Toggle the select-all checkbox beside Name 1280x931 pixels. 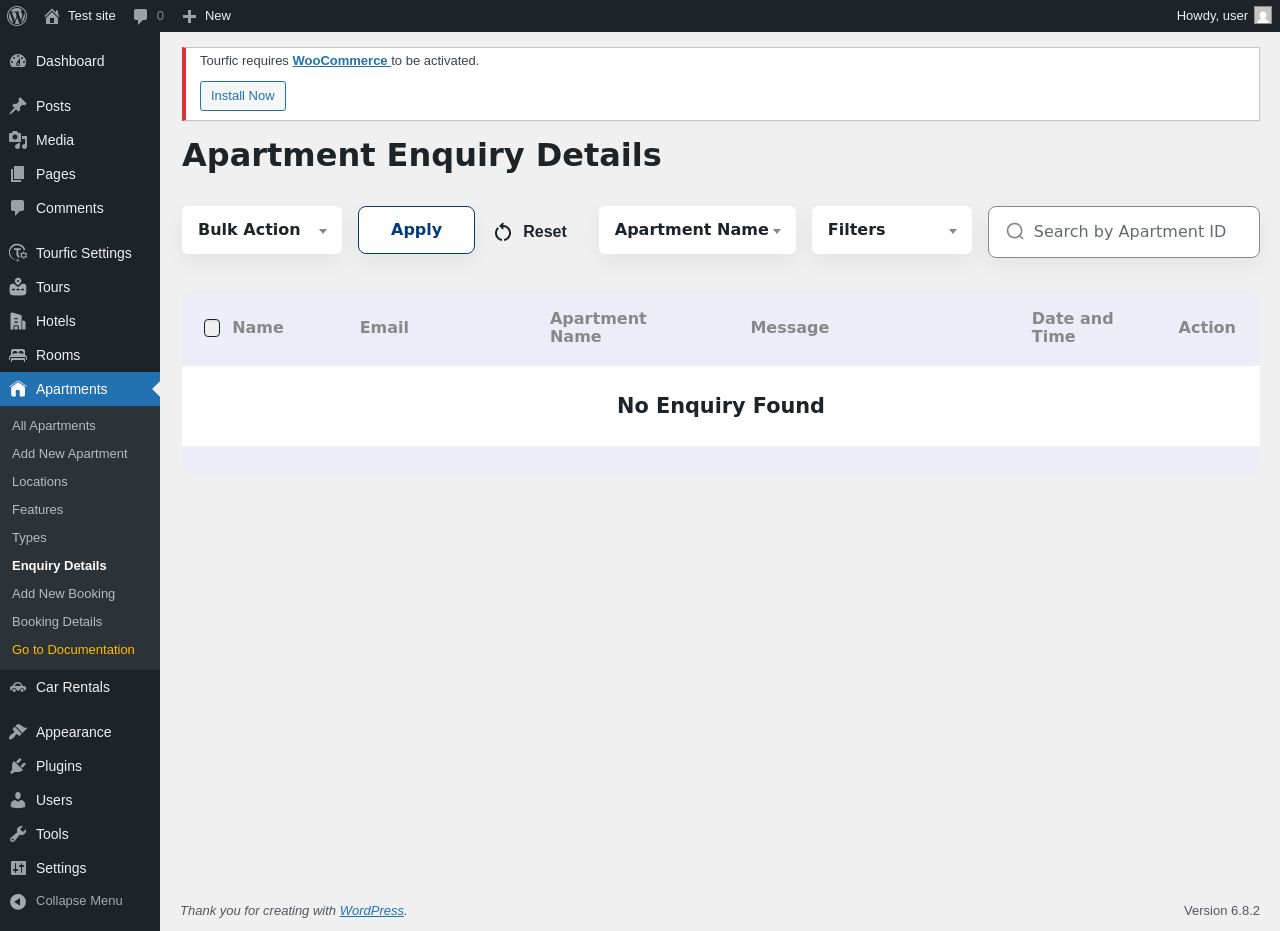tap(212, 328)
